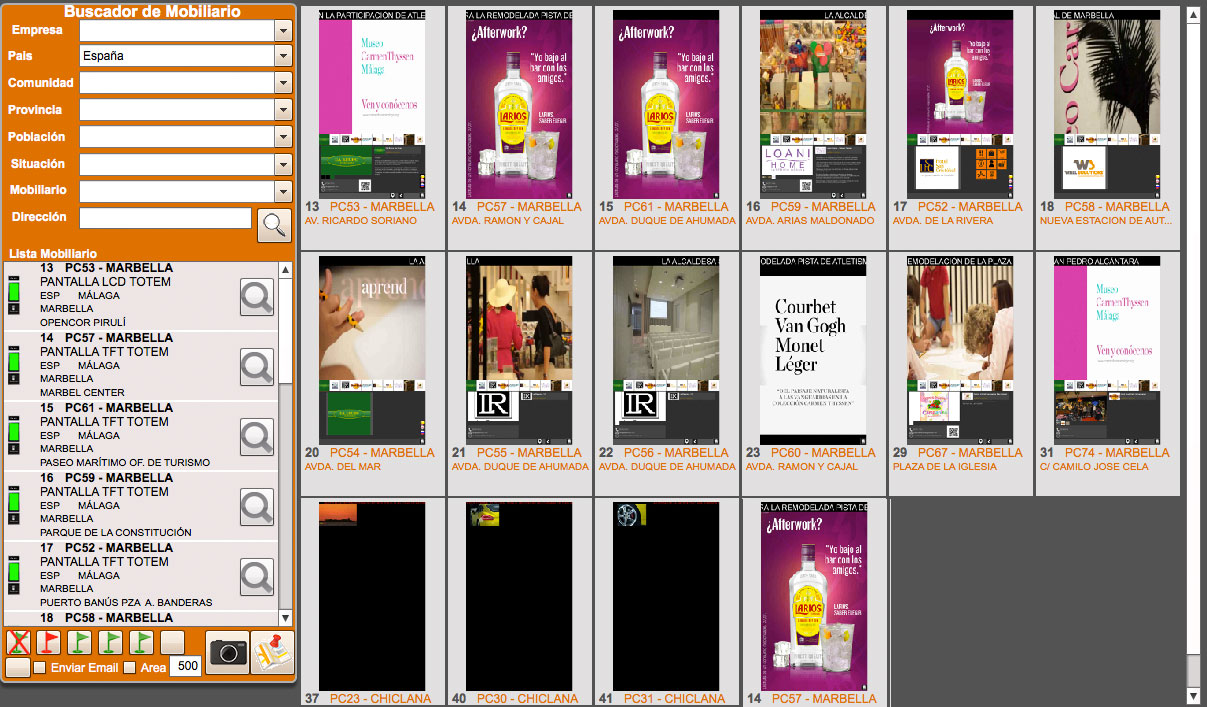Click the magnifier for PC53 - MARBELLA list entry
Viewport: 1207px width, 707px height.
tap(257, 297)
